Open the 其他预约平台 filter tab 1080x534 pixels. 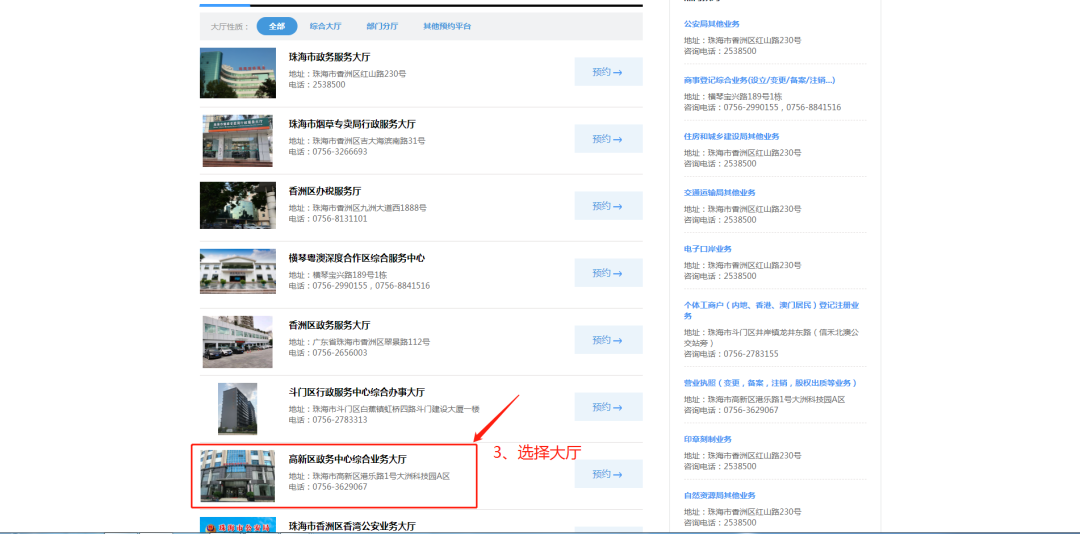(x=447, y=26)
